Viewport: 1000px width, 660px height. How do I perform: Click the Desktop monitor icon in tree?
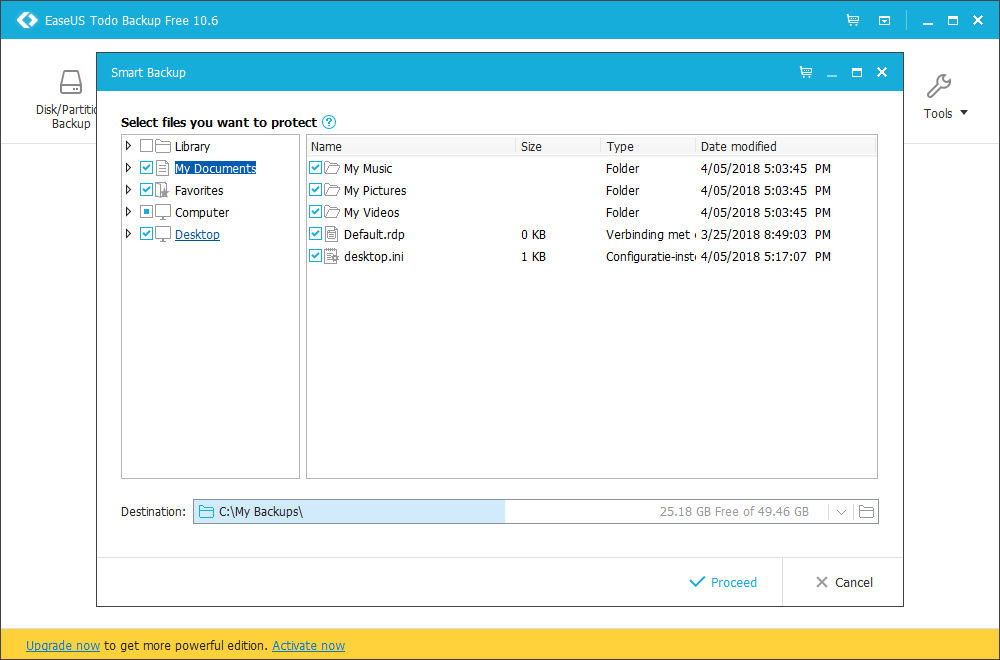tap(163, 234)
